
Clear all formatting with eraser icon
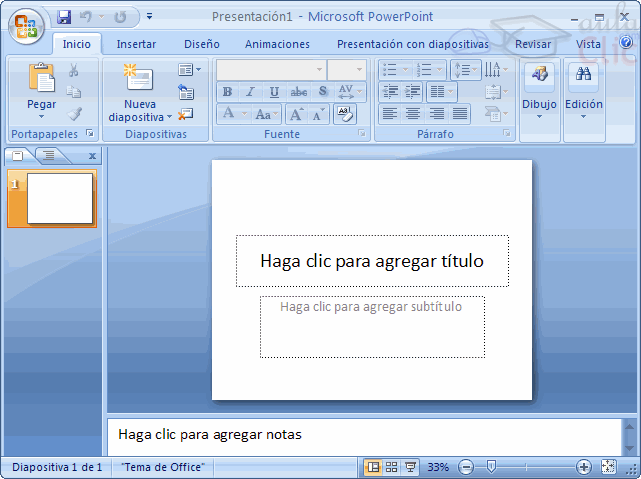(345, 114)
